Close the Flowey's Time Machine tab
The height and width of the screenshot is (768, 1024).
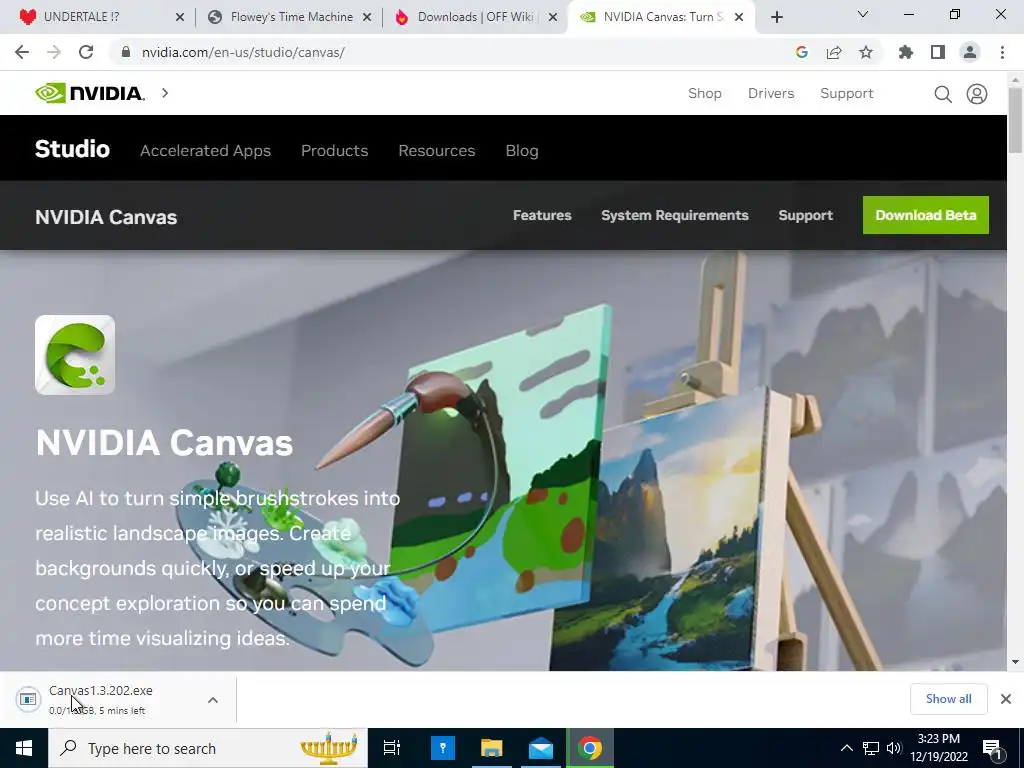(x=367, y=18)
